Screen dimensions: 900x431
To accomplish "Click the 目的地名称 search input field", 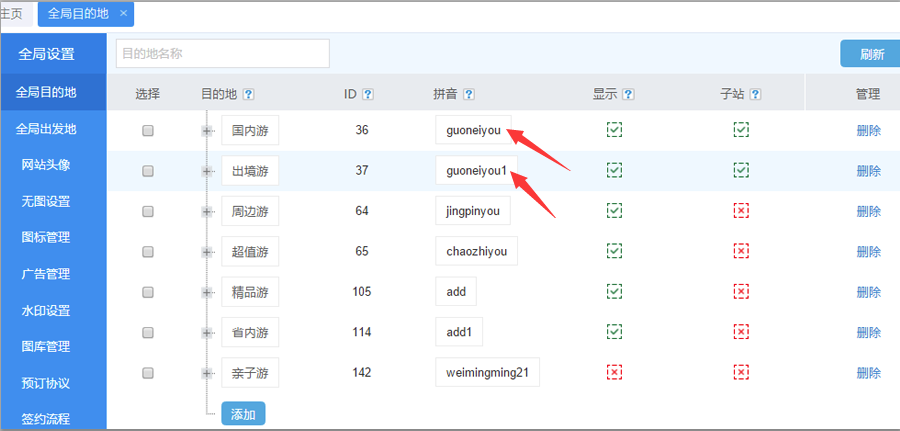I will pos(222,54).
